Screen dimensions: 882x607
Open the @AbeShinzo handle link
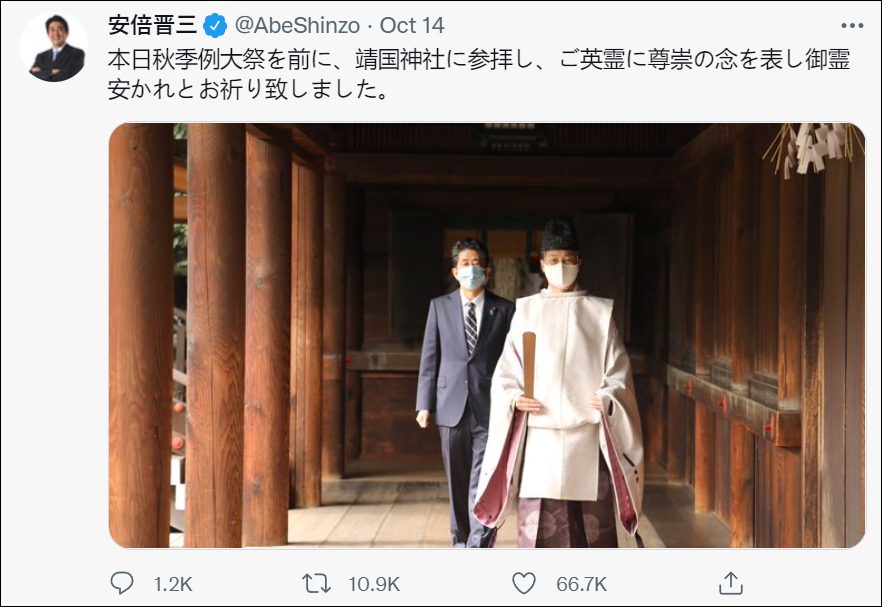[297, 25]
